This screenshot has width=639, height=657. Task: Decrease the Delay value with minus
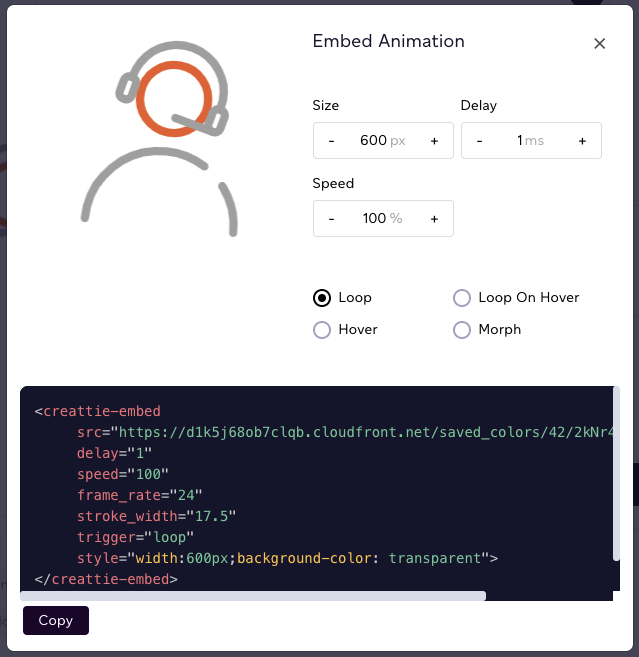479,141
